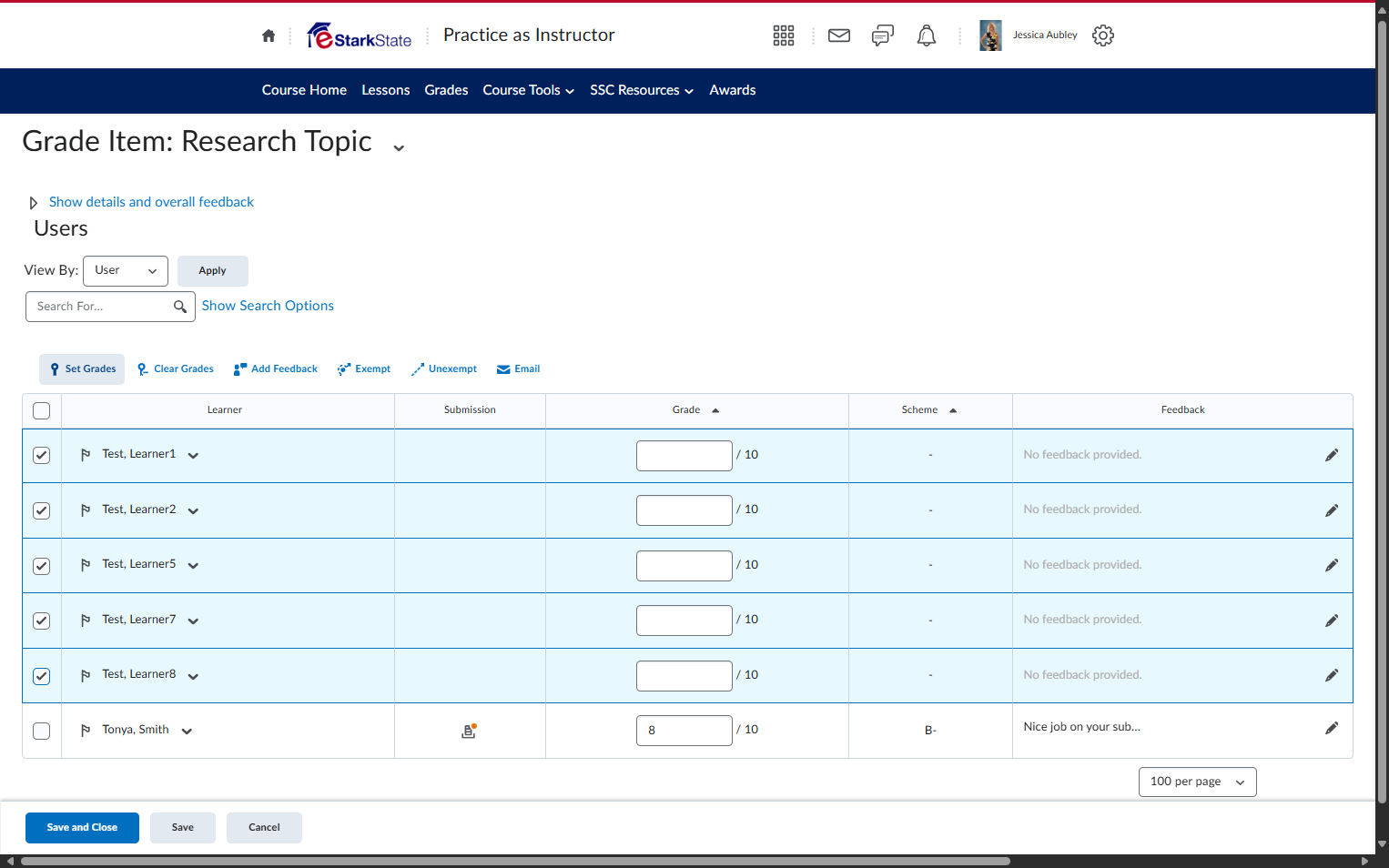Open Course Tools menu
Screen dimensions: 1389x868
(x=528, y=90)
